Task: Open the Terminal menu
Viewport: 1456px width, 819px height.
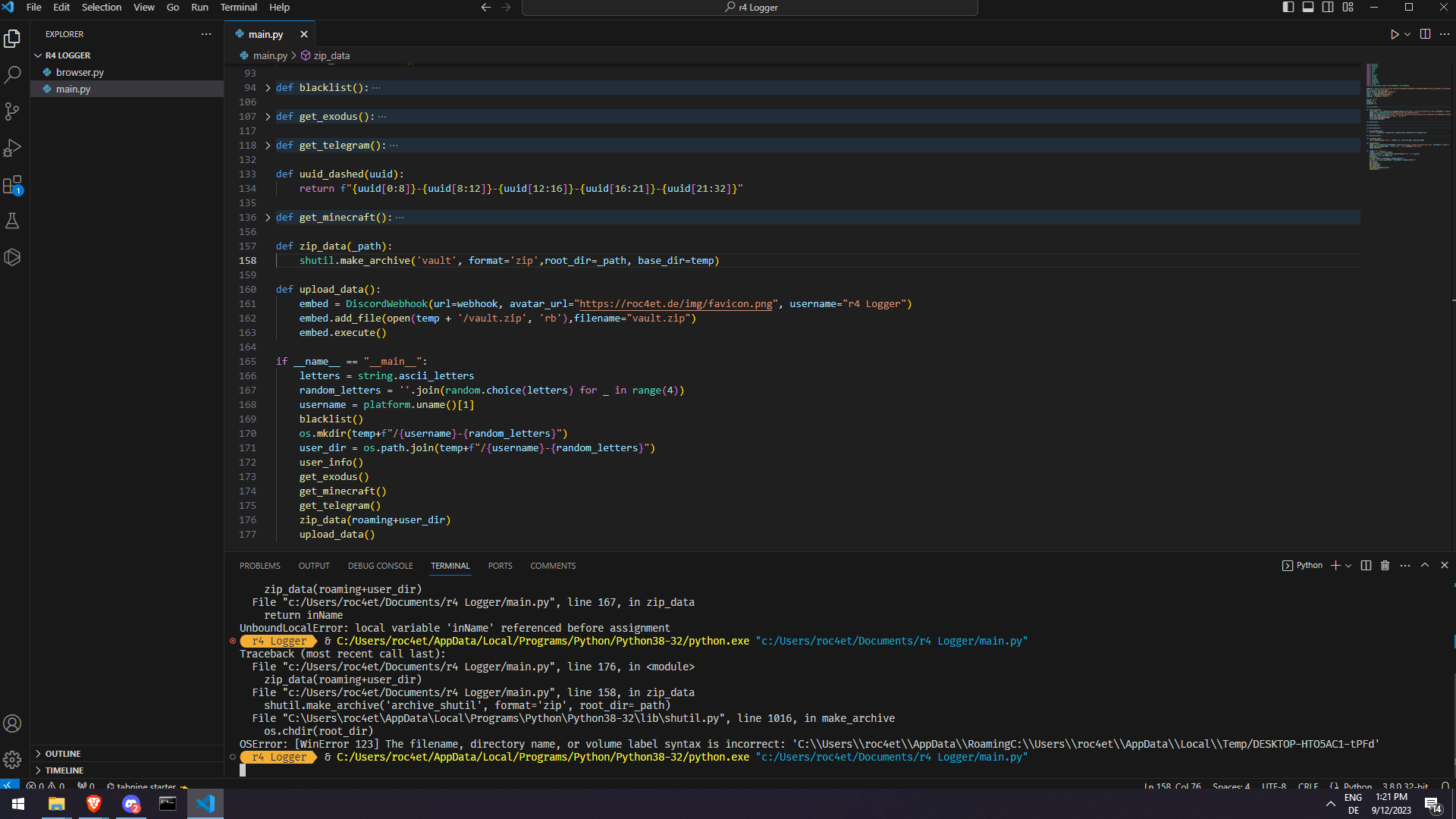Action: 238,7
